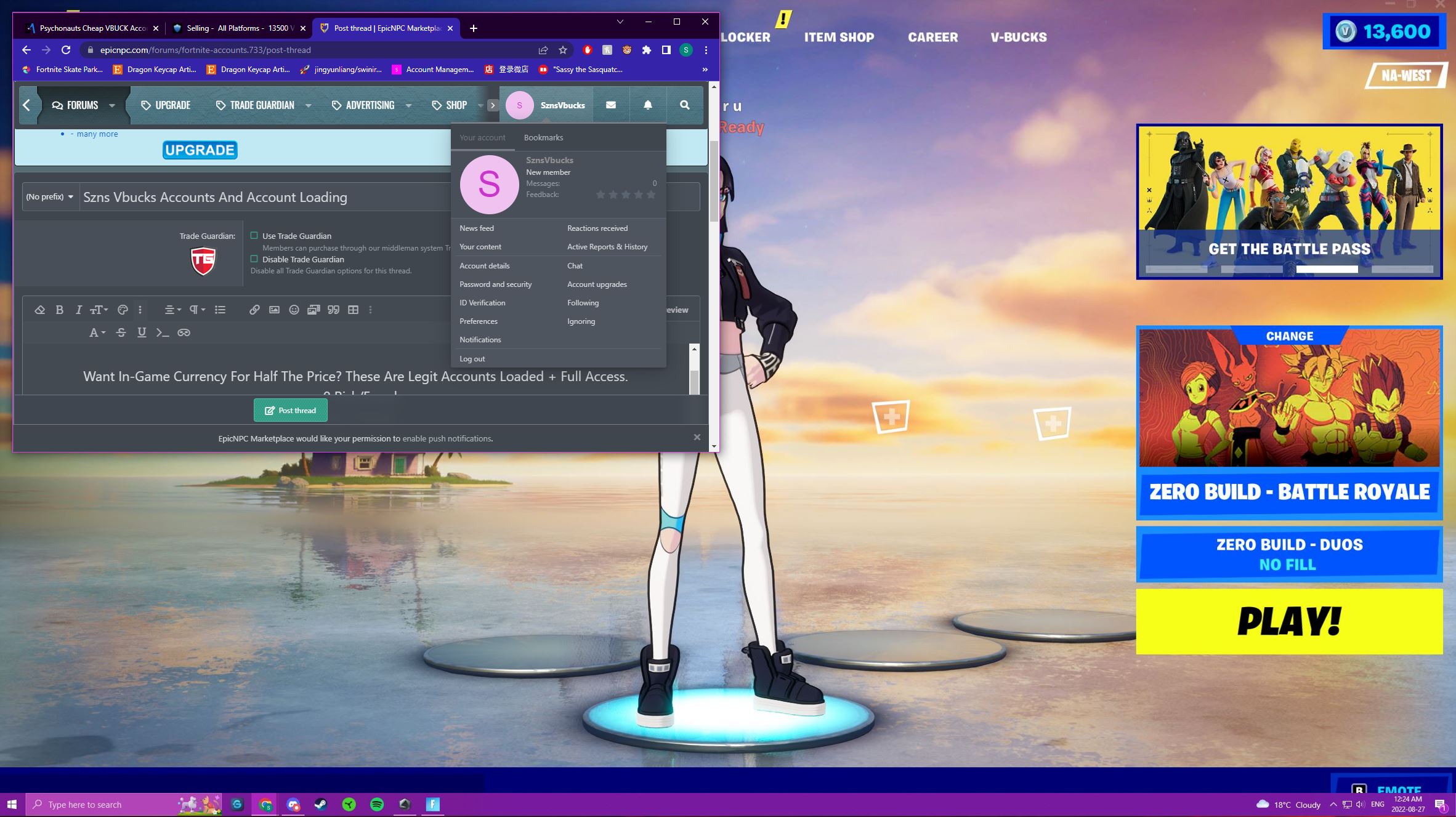Viewport: 1456px width, 817px height.
Task: Insert a quote block in the editor
Action: point(333,310)
